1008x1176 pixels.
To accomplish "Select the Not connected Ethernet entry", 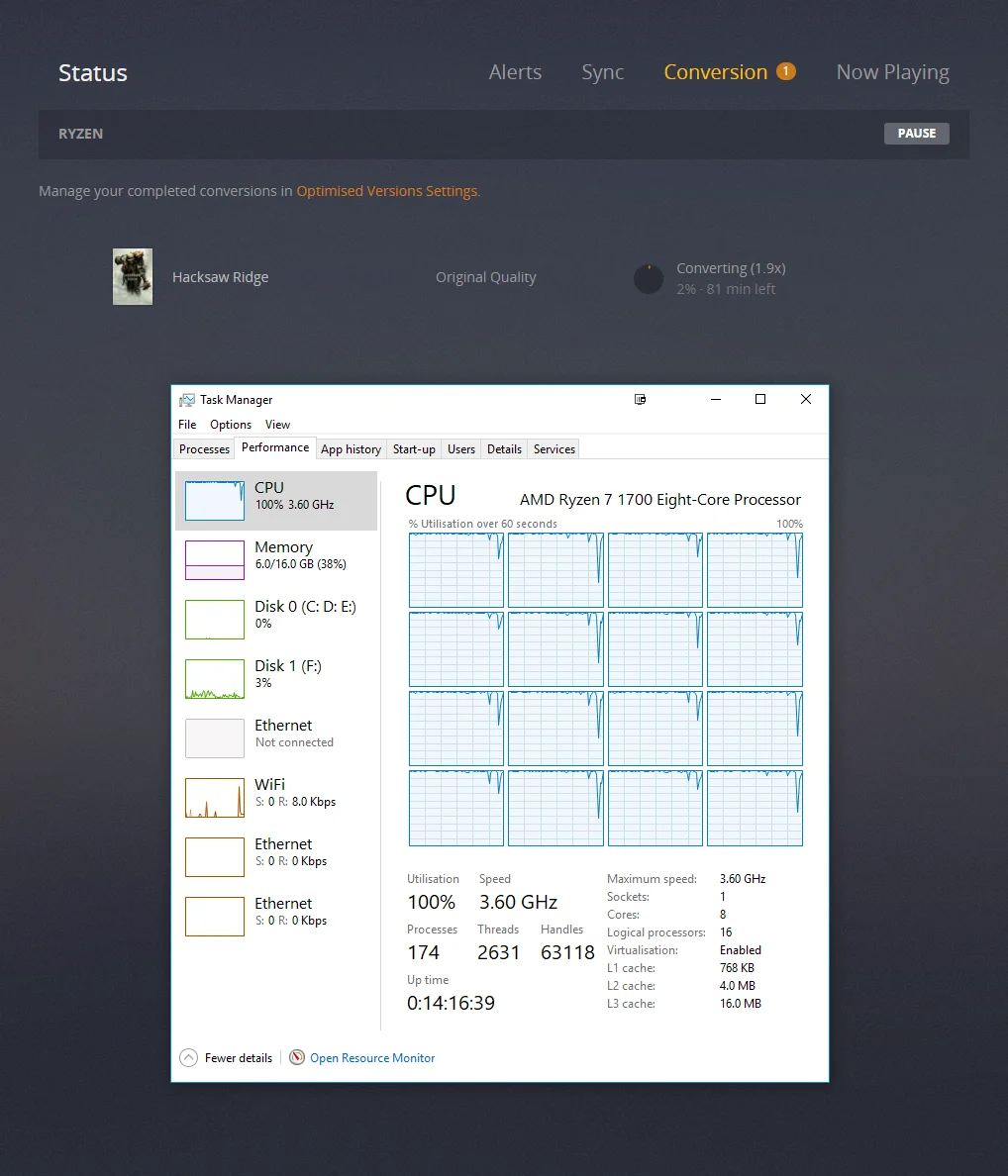I will pos(276,737).
